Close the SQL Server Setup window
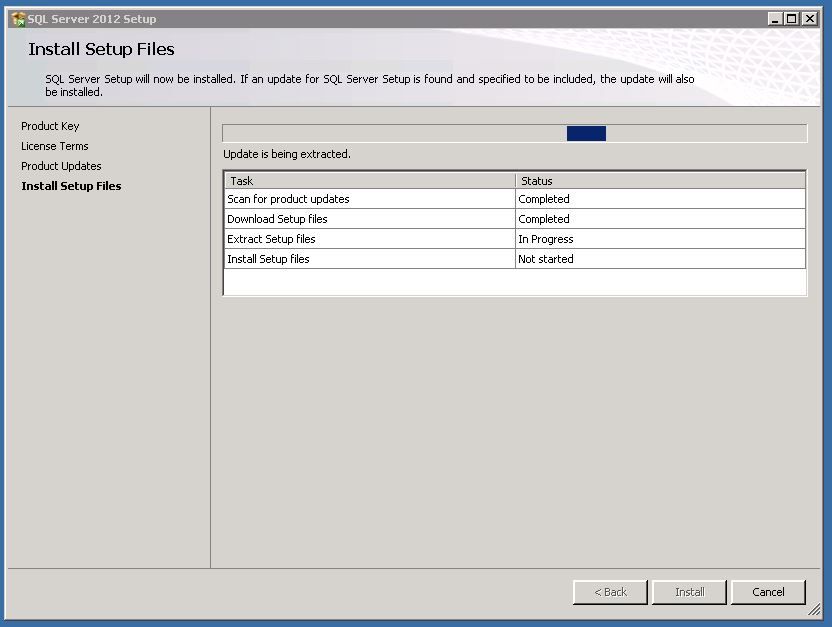The height and width of the screenshot is (627, 832). (809, 19)
